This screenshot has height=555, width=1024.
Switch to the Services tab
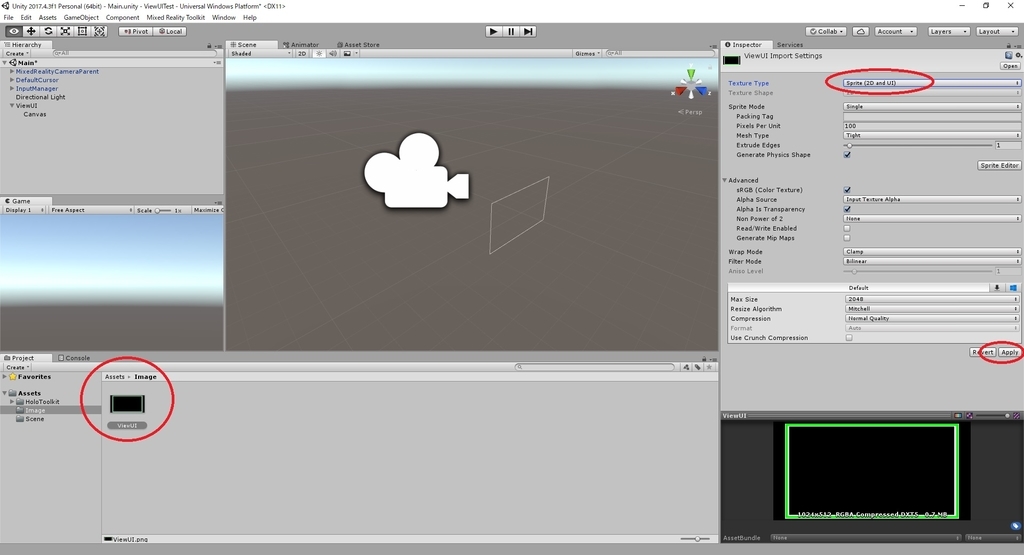(790, 45)
